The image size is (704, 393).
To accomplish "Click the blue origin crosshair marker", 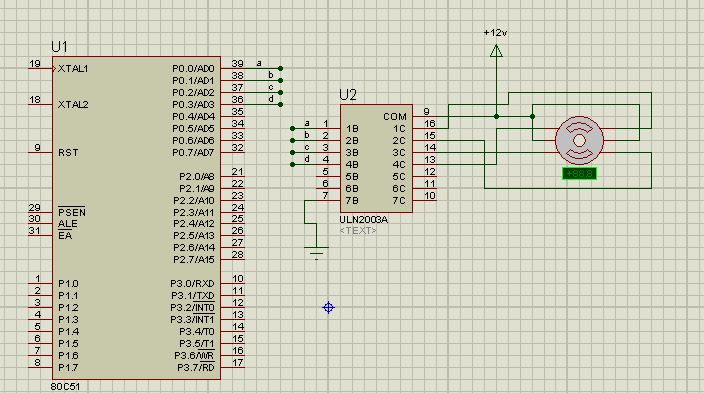I will (x=328, y=308).
